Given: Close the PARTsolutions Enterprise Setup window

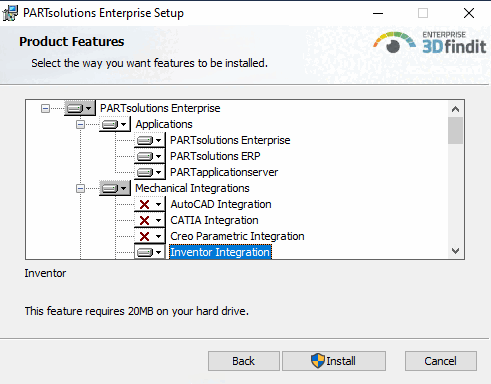Looking at the screenshot, I should 469,13.
